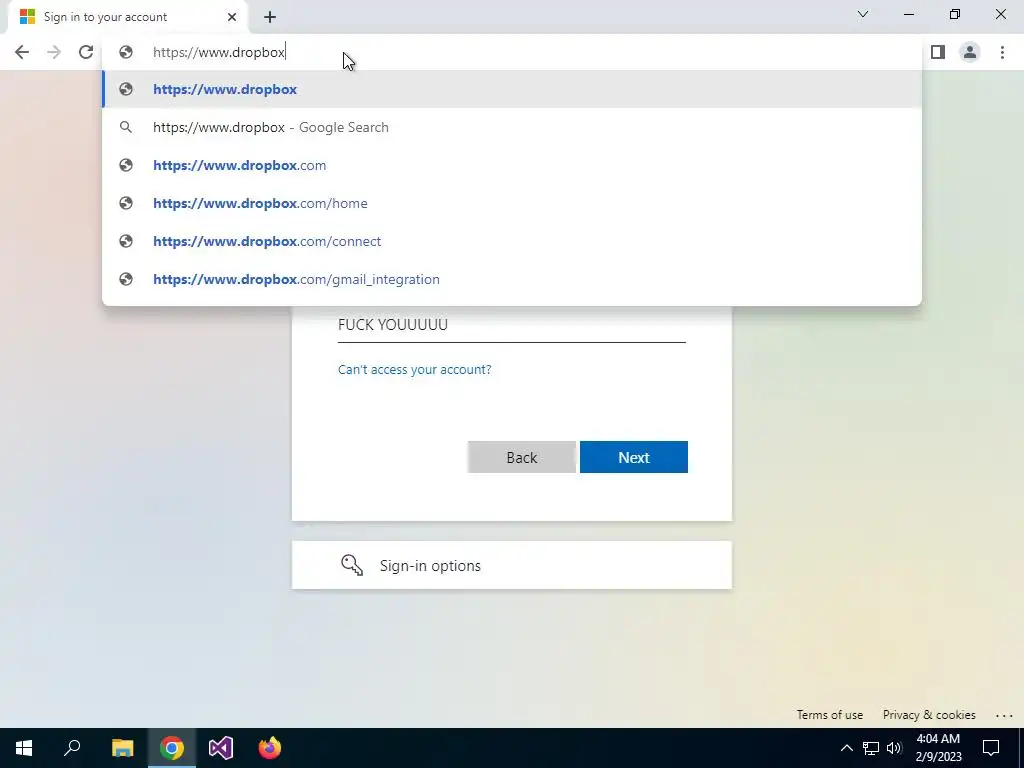This screenshot has height=768, width=1024.
Task: Click the blue Next button
Action: [633, 457]
